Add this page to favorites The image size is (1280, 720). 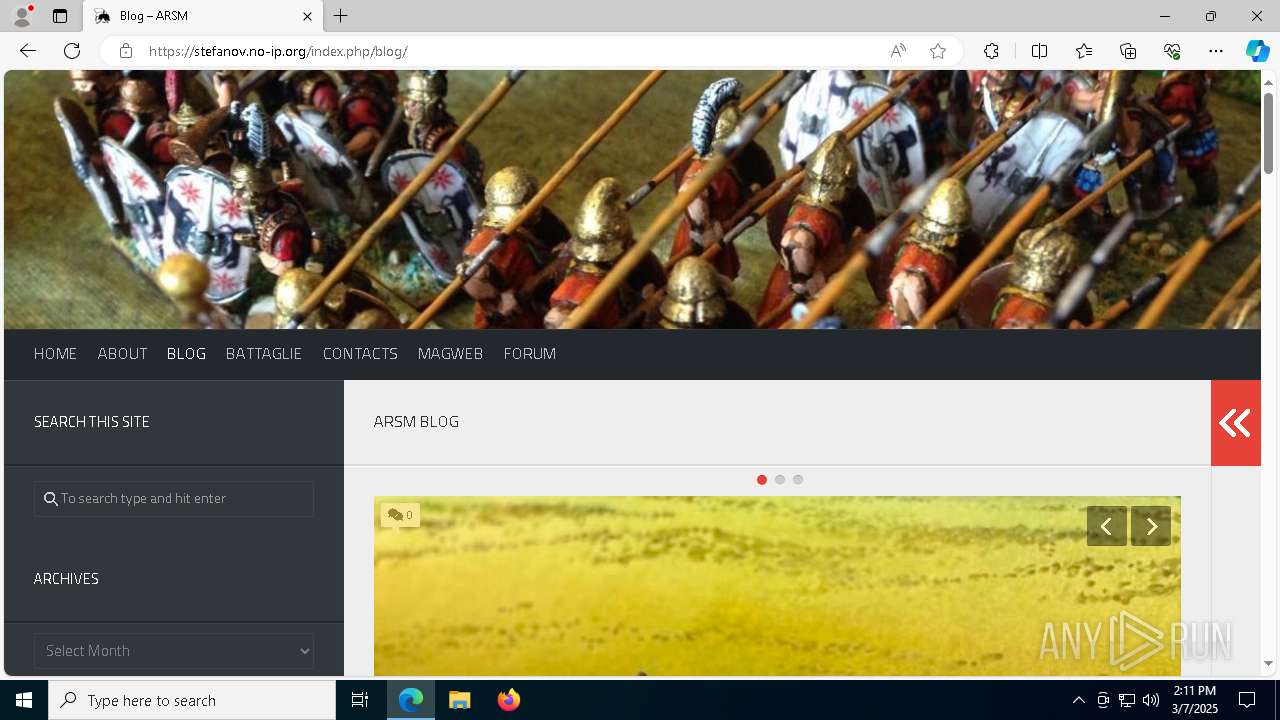click(x=938, y=51)
